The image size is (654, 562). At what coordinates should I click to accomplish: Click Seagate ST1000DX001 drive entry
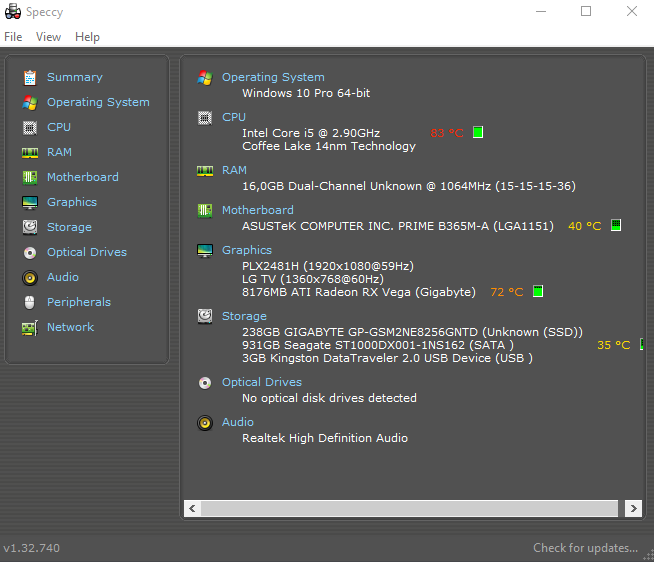point(378,345)
